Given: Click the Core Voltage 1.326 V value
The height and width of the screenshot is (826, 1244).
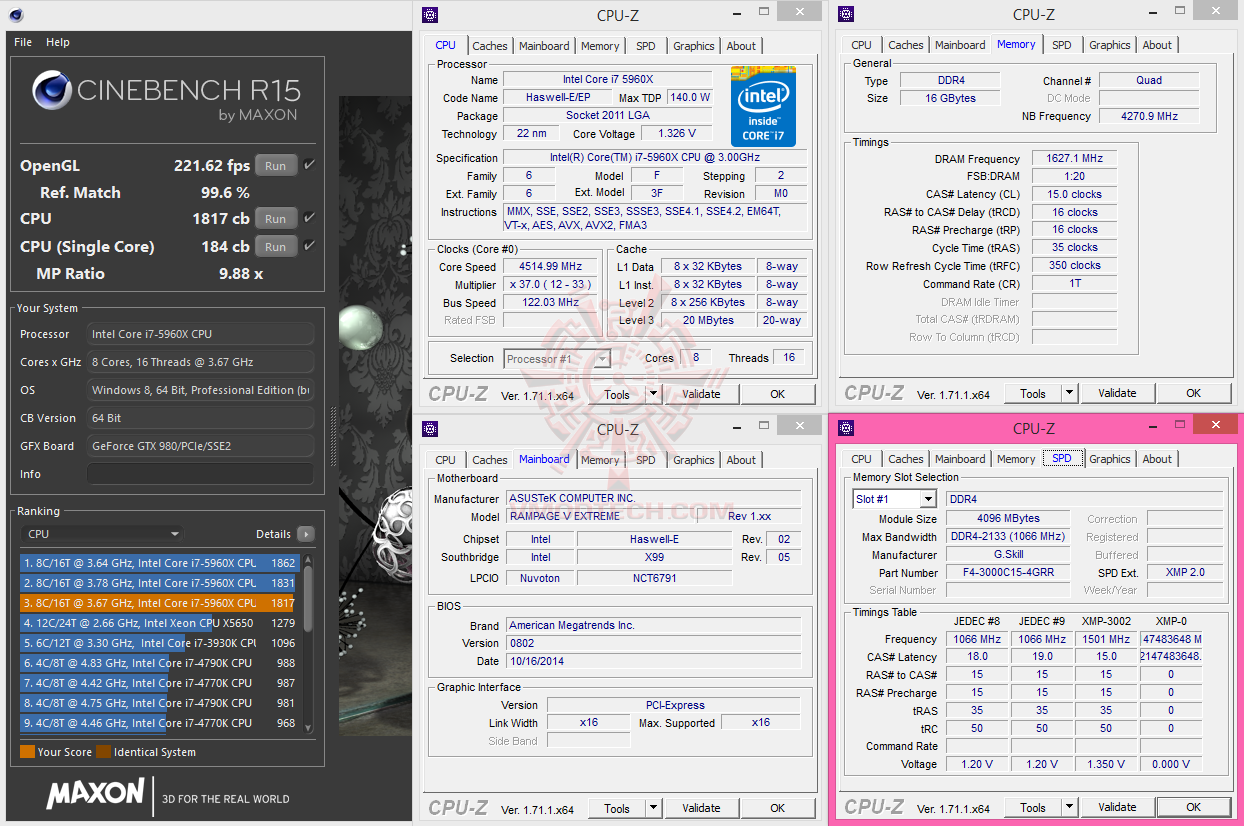Looking at the screenshot, I should tap(677, 134).
